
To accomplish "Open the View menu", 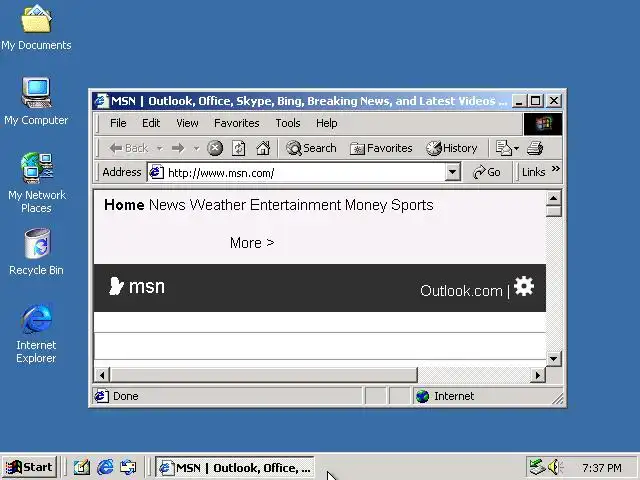I will [187, 123].
